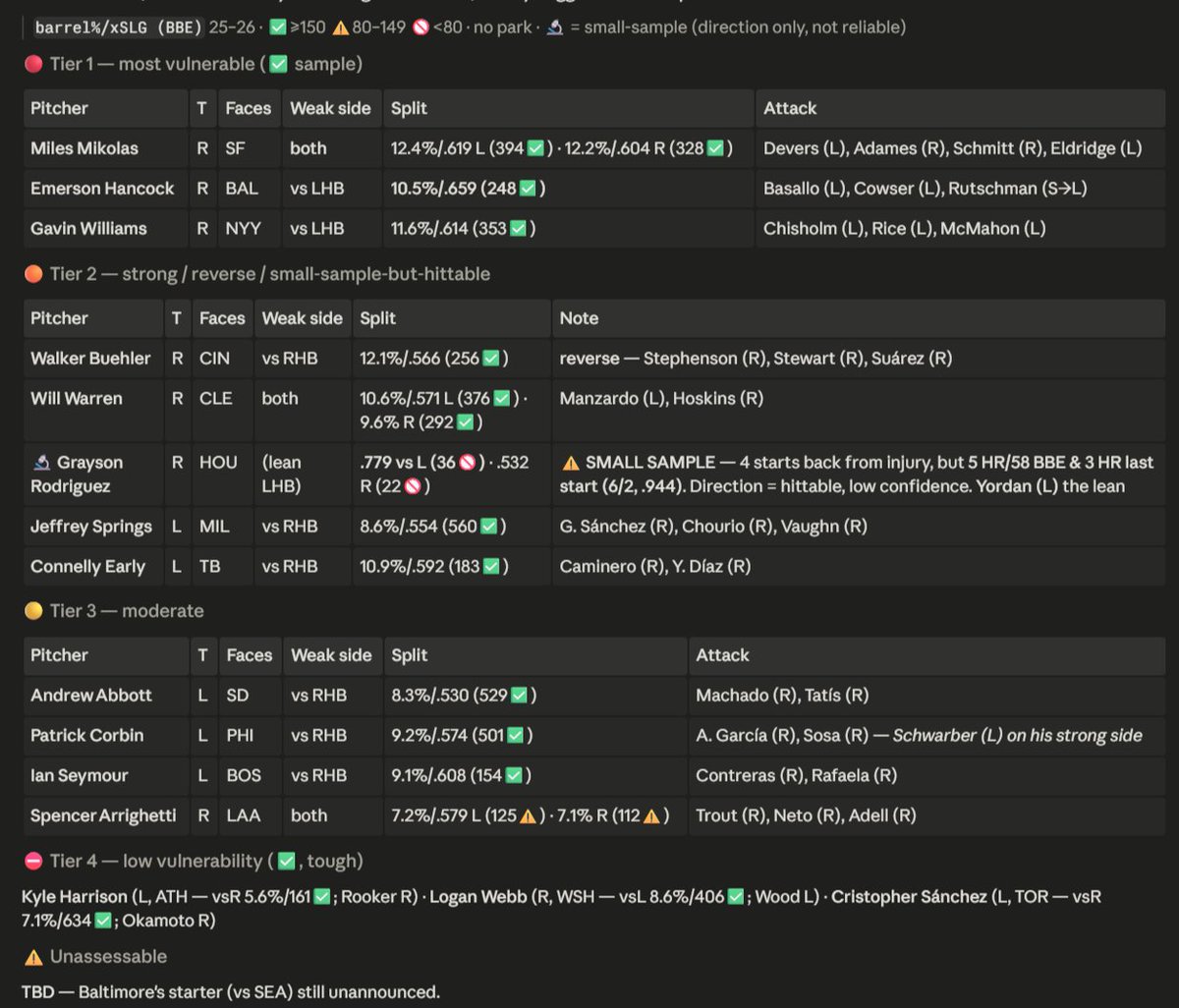
Task: Click the Kyle Harrison name in Tier 4
Action: pos(75,897)
